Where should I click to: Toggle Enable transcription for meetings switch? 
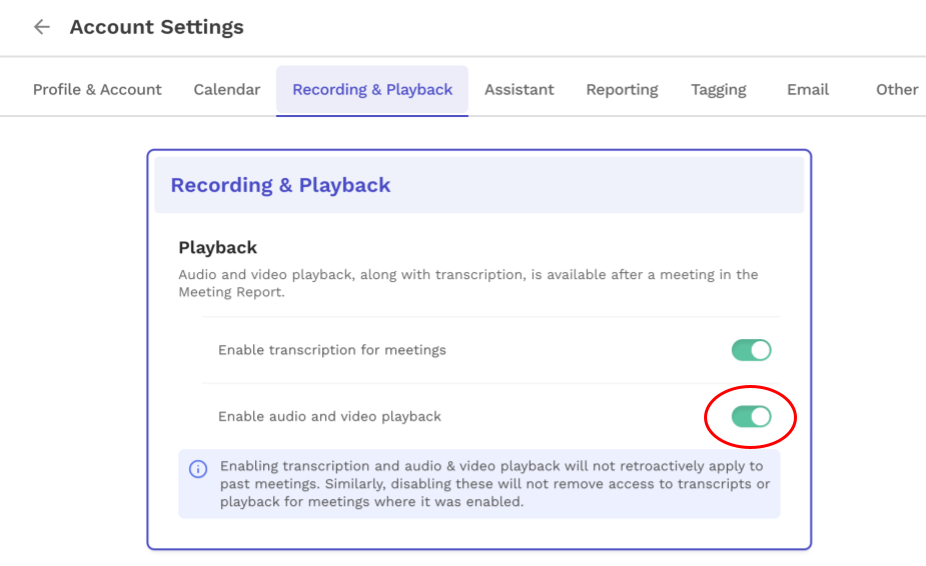click(x=751, y=350)
